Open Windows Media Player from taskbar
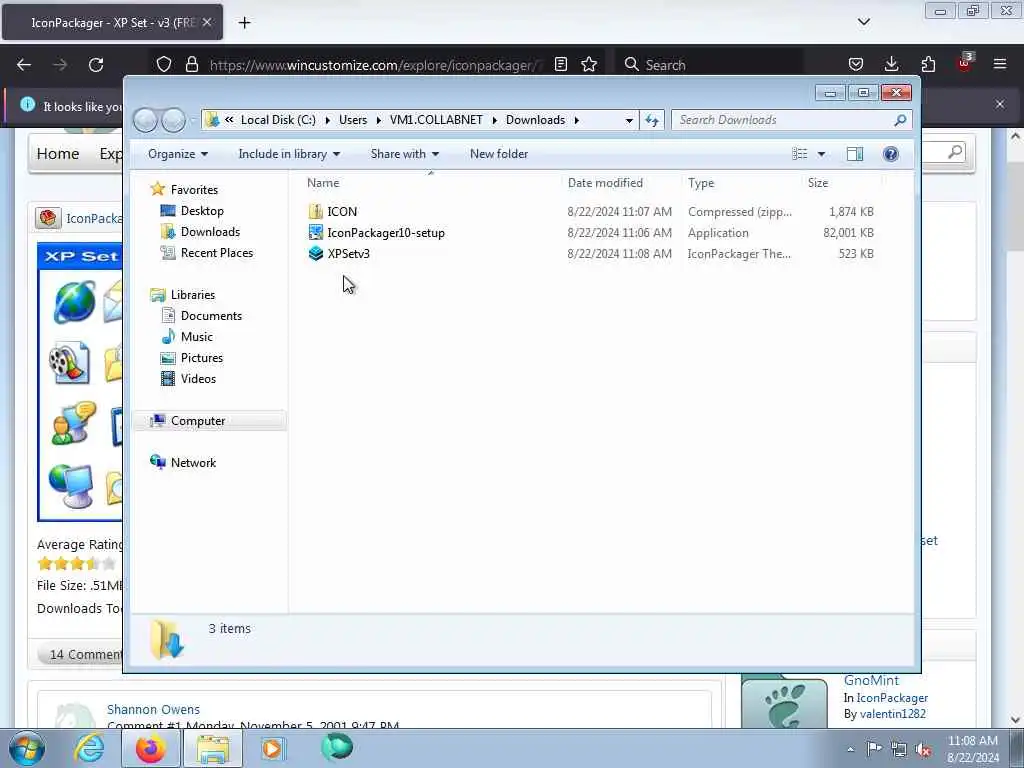This screenshot has width=1024, height=768. click(x=273, y=748)
